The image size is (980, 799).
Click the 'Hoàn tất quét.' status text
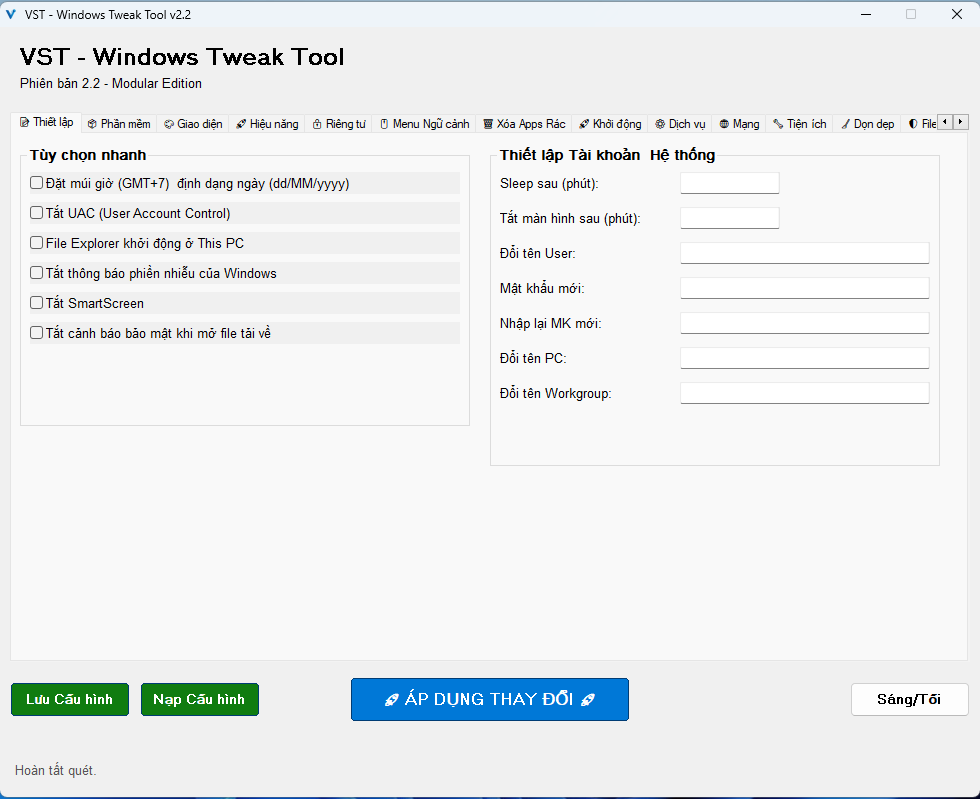pos(56,770)
